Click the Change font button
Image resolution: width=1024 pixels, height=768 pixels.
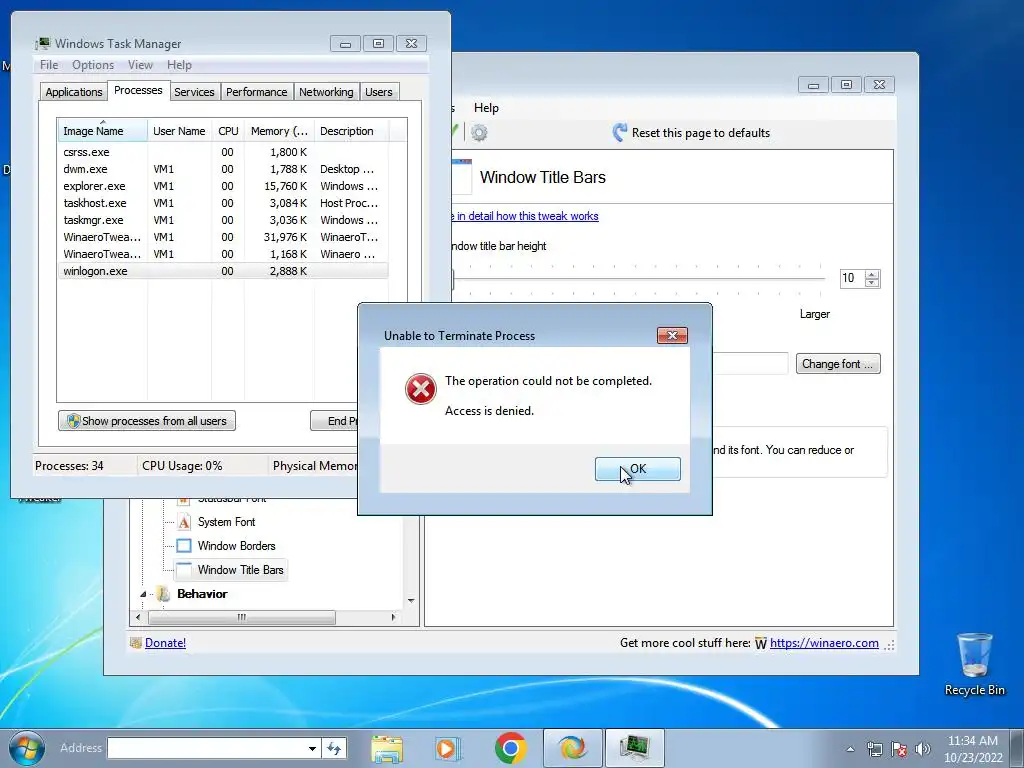pyautogui.click(x=838, y=364)
